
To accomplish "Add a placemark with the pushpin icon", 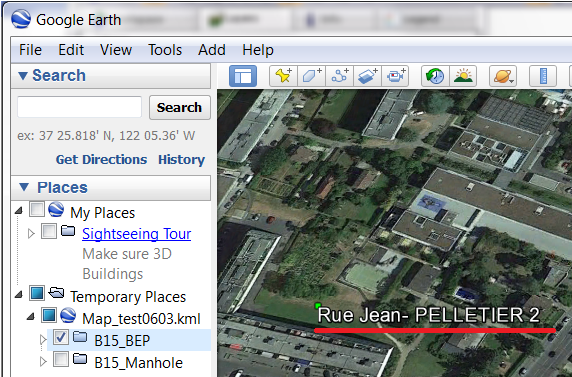I will click(x=283, y=76).
